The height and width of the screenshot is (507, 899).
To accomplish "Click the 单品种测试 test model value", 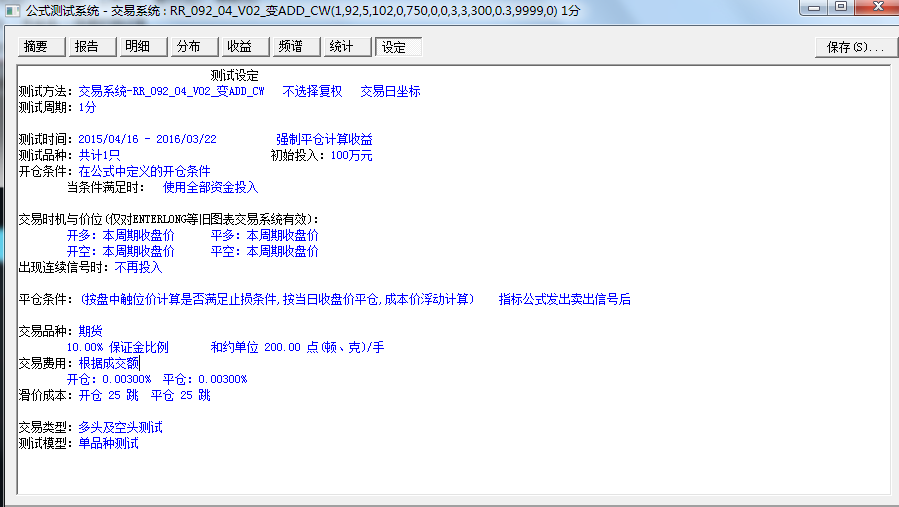I will pos(108,443).
